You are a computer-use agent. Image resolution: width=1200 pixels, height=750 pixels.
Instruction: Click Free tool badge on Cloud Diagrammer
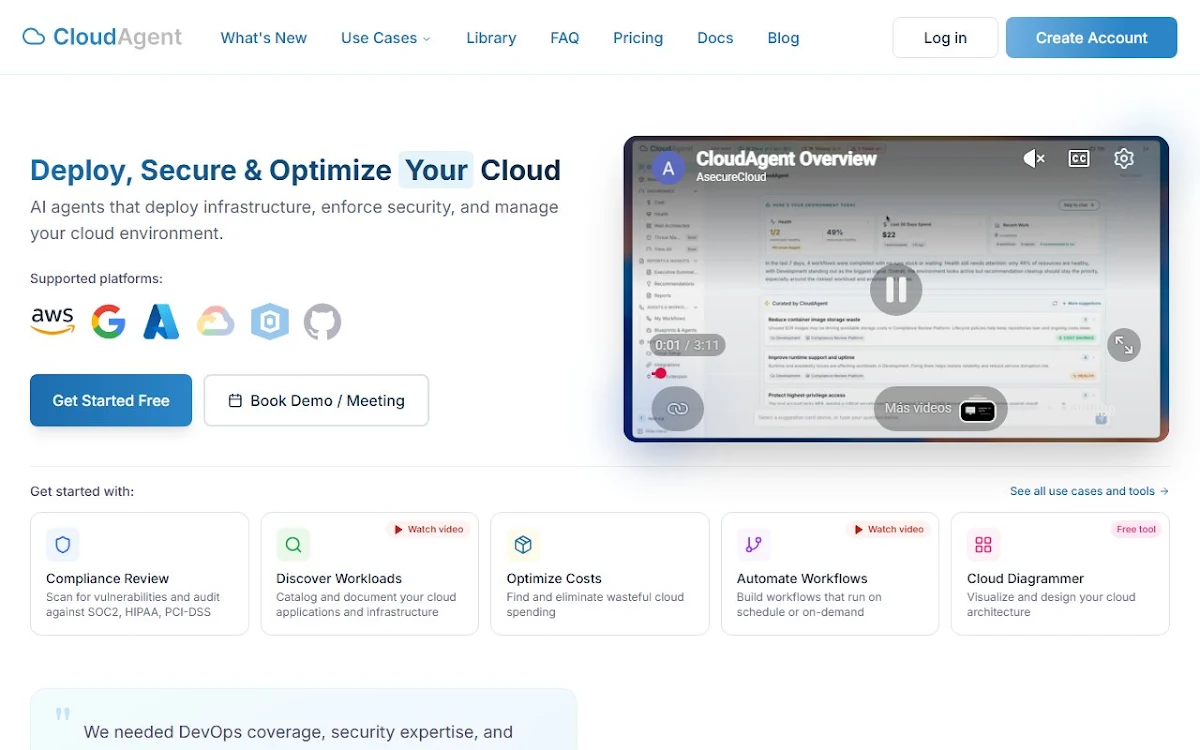point(1136,529)
